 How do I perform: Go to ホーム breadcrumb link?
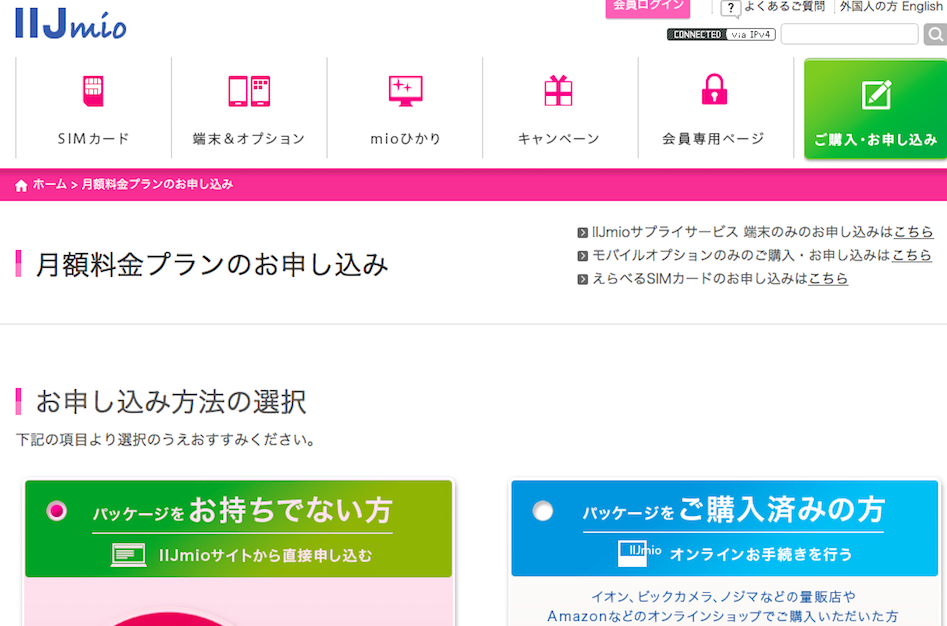[50, 184]
